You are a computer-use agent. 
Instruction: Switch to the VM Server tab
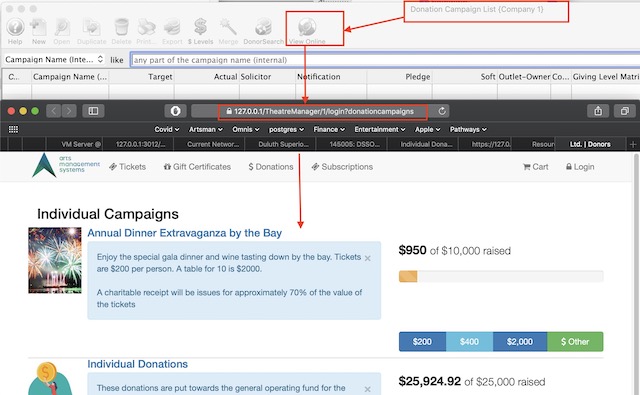(75, 144)
